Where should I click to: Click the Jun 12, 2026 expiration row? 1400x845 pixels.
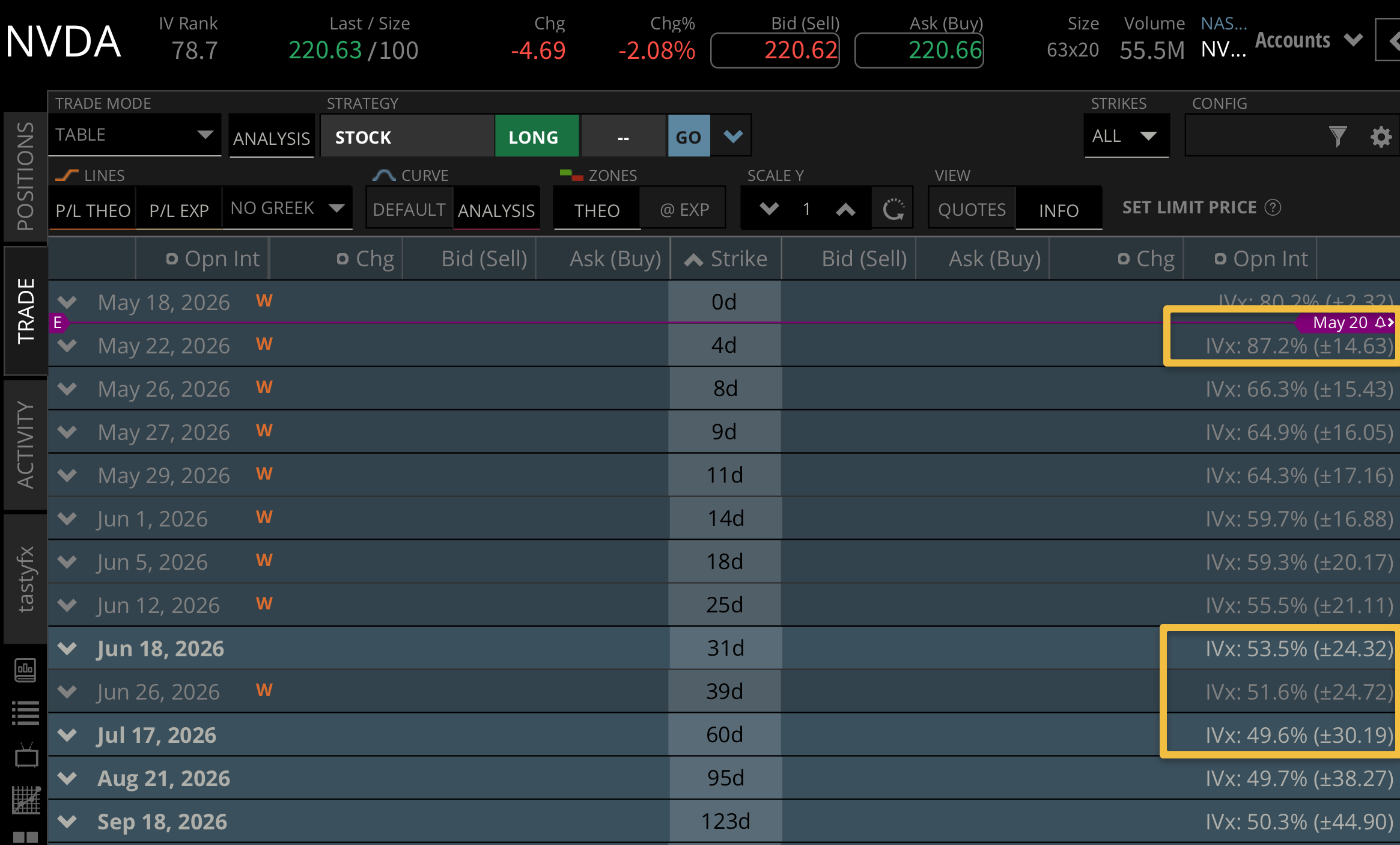coord(724,605)
